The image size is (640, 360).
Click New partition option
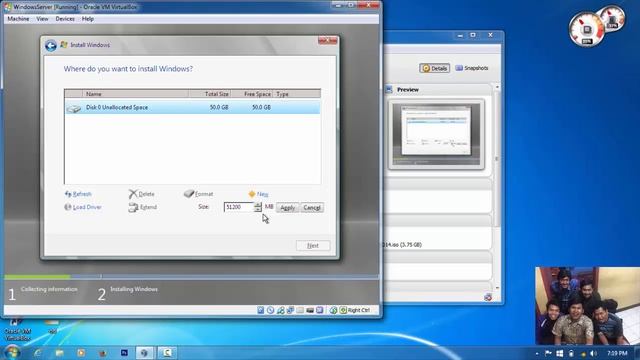(x=258, y=194)
